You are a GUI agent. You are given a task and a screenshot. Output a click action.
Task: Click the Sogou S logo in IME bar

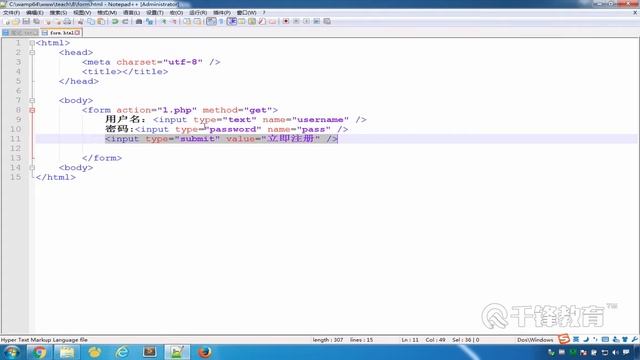[564, 339]
